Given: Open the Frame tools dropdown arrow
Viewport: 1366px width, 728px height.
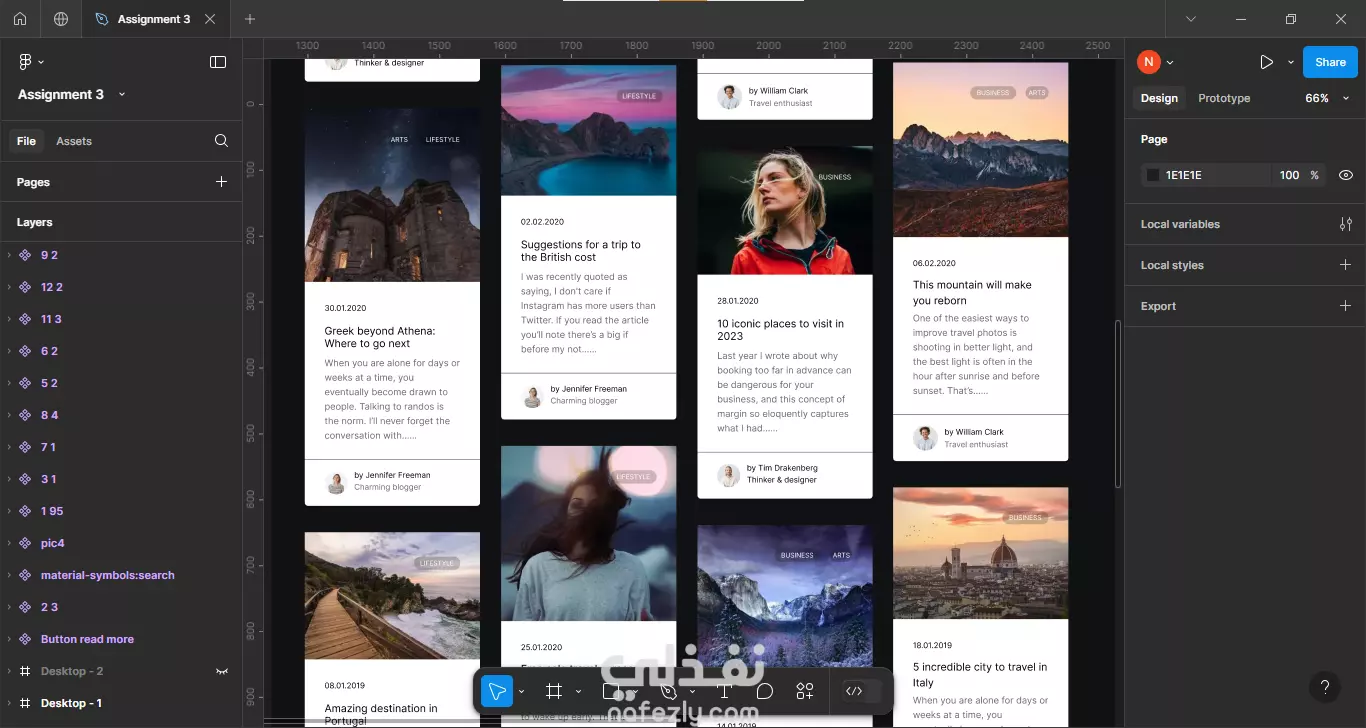Looking at the screenshot, I should pyautogui.click(x=578, y=692).
